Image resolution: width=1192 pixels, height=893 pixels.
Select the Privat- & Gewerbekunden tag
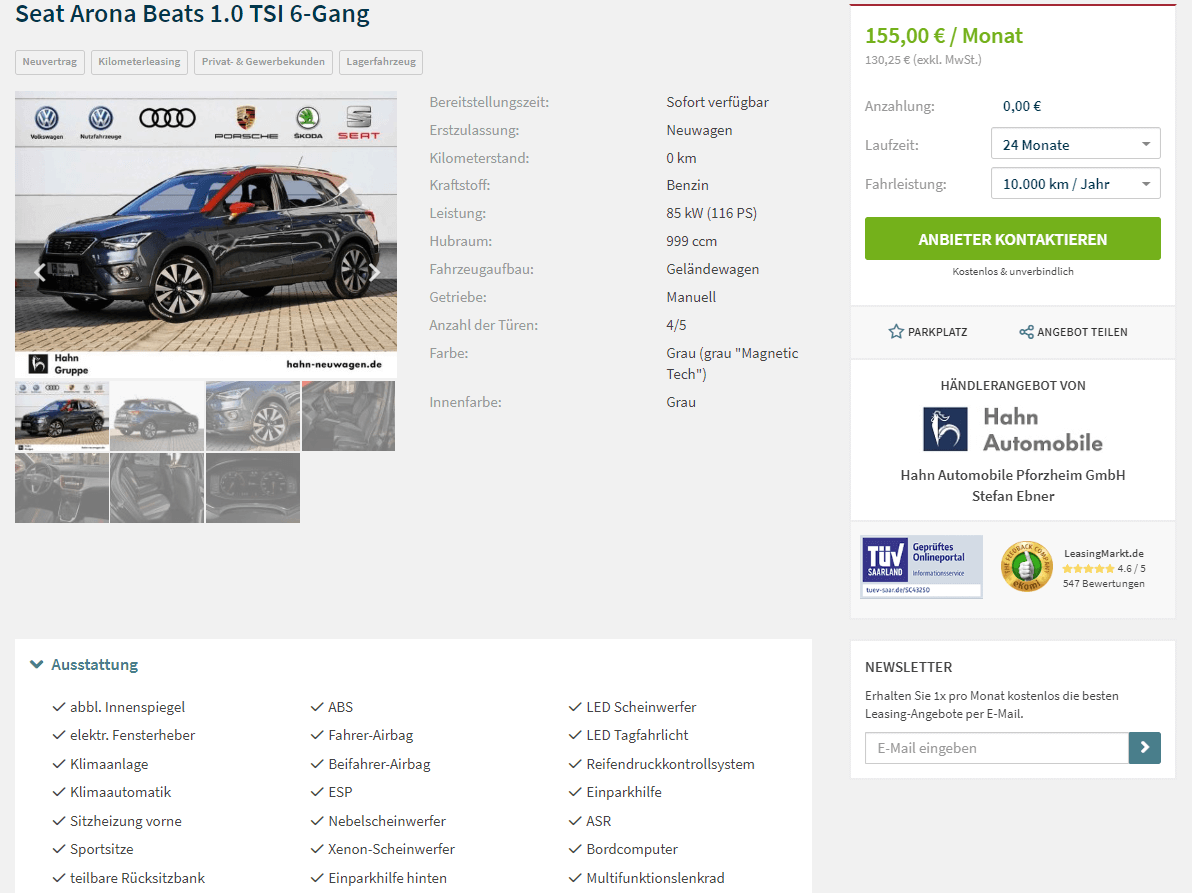coord(263,62)
